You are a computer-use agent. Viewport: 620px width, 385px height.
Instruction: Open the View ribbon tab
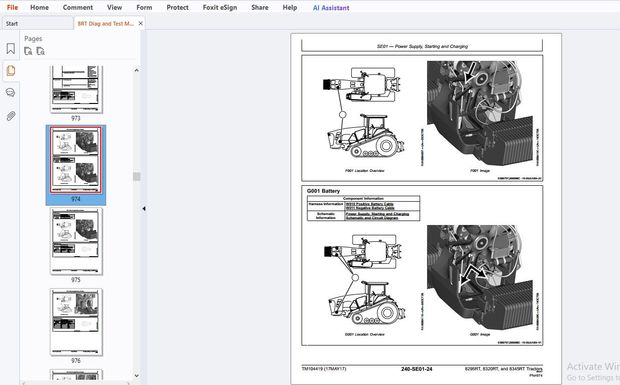pyautogui.click(x=114, y=7)
